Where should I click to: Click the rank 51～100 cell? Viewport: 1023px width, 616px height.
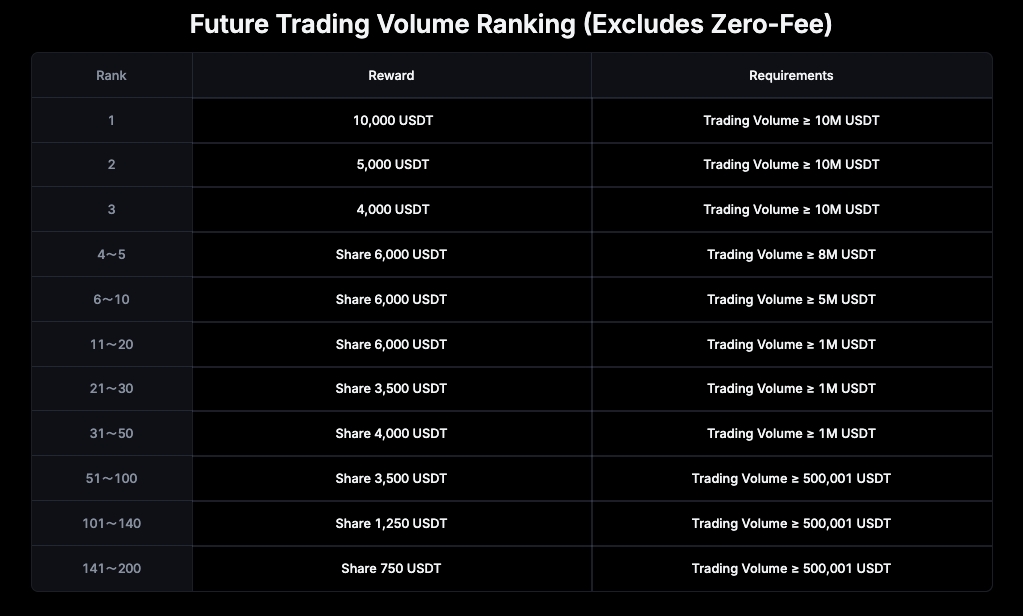[x=111, y=478]
